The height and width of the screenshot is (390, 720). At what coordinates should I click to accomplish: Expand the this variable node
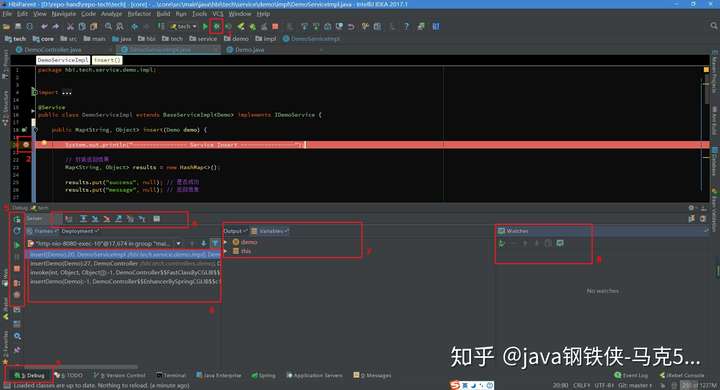(x=225, y=251)
